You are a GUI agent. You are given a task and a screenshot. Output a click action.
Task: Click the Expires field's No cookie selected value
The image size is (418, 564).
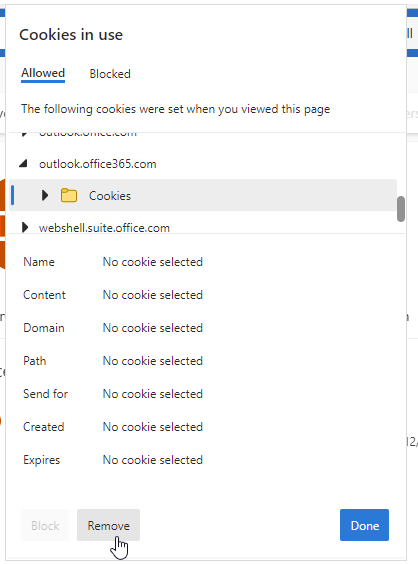tap(153, 460)
